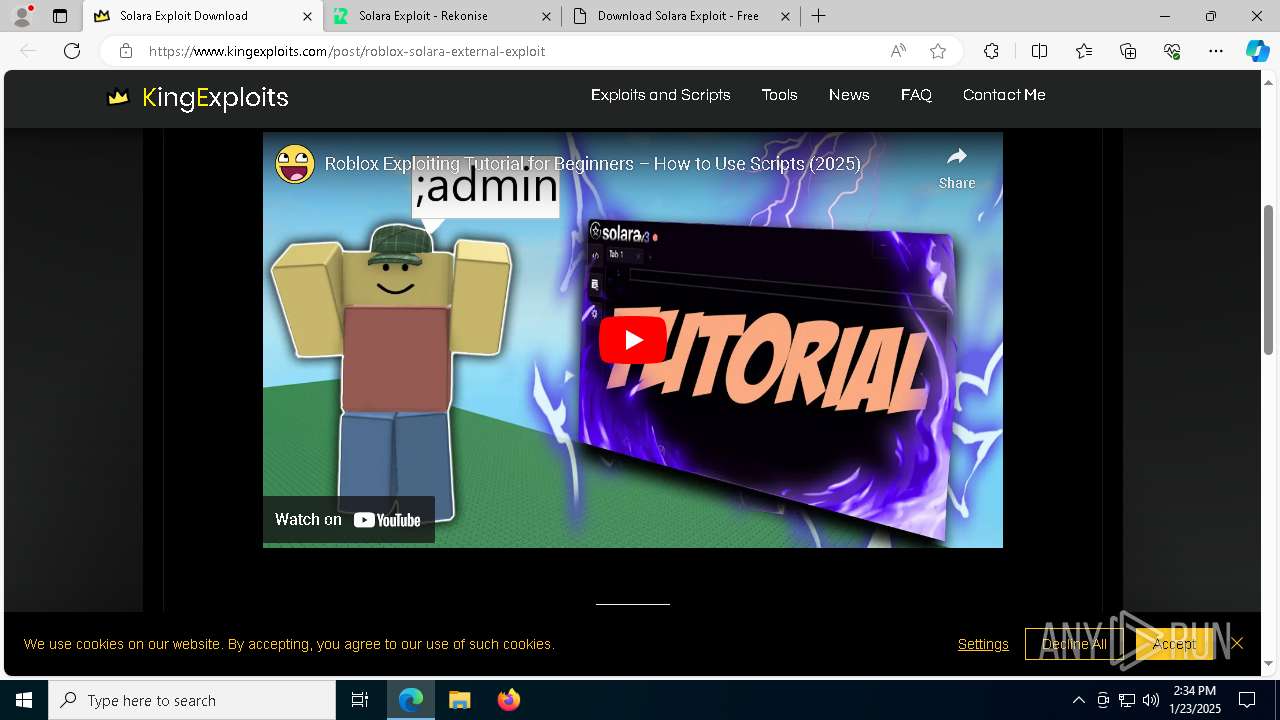This screenshot has height=720, width=1280.
Task: Open the tab actions menu icon
Action: (x=60, y=16)
